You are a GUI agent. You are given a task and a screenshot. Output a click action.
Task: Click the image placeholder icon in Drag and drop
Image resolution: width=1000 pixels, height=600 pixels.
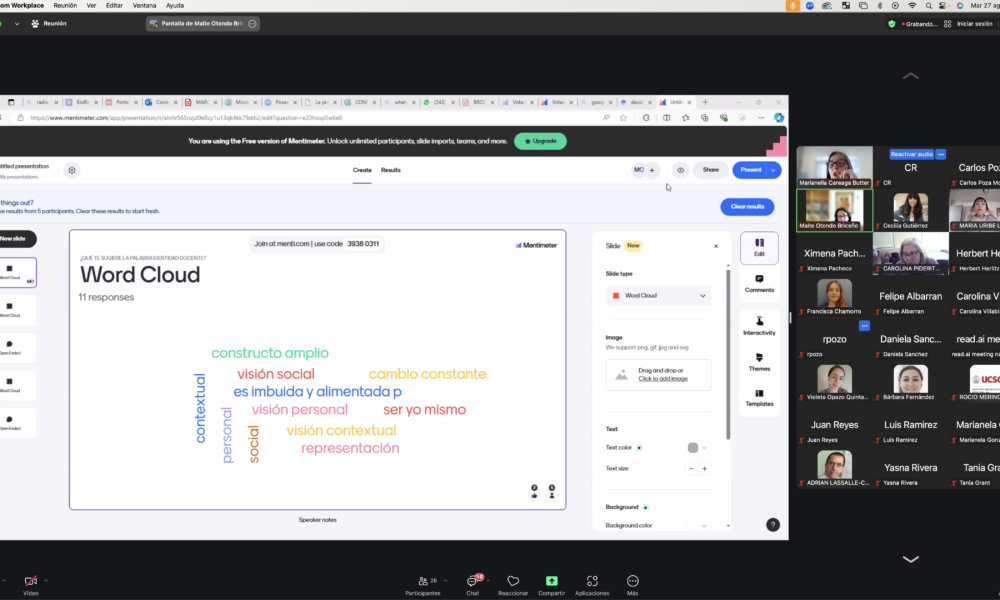click(x=621, y=375)
